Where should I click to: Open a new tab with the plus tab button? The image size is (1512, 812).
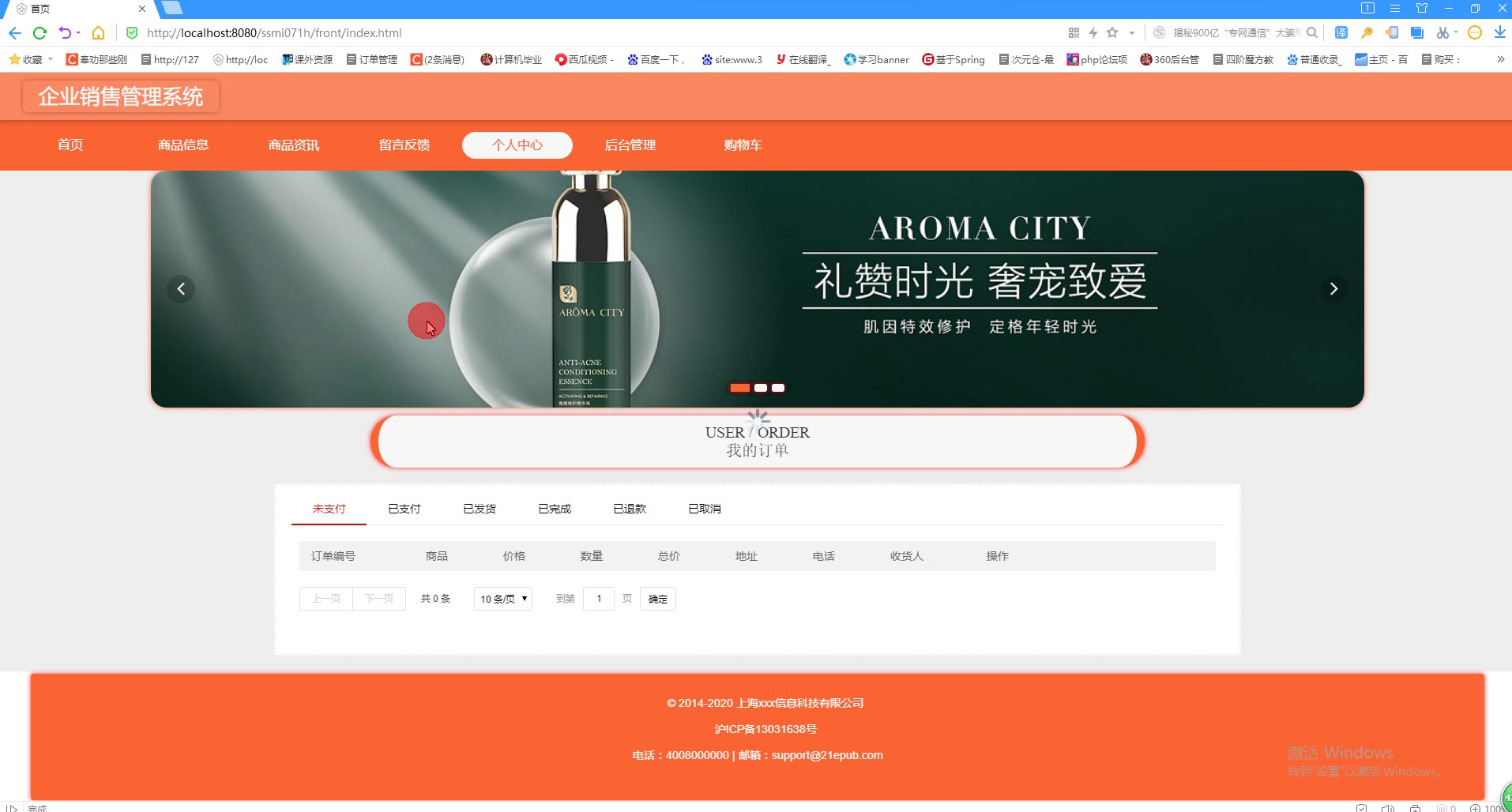click(171, 8)
